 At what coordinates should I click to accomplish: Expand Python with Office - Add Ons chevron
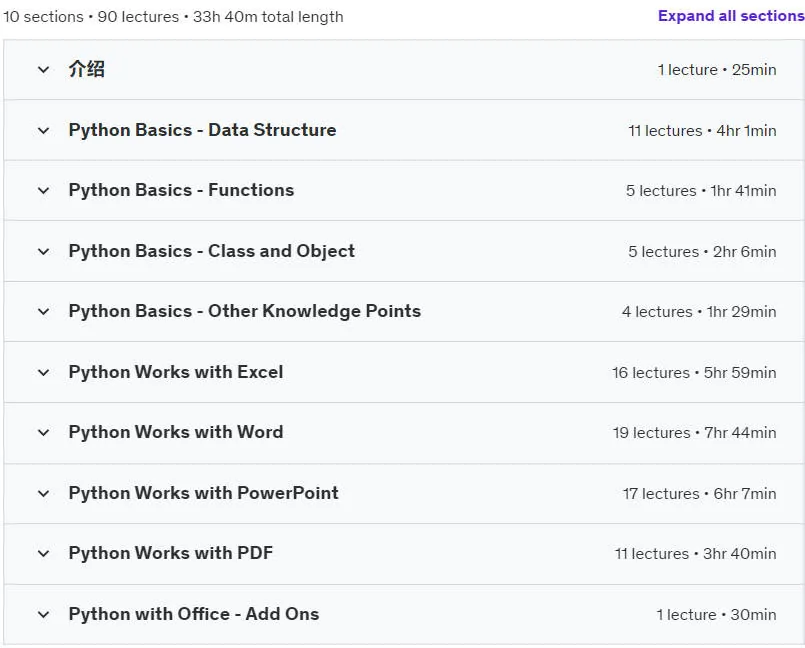click(44, 614)
